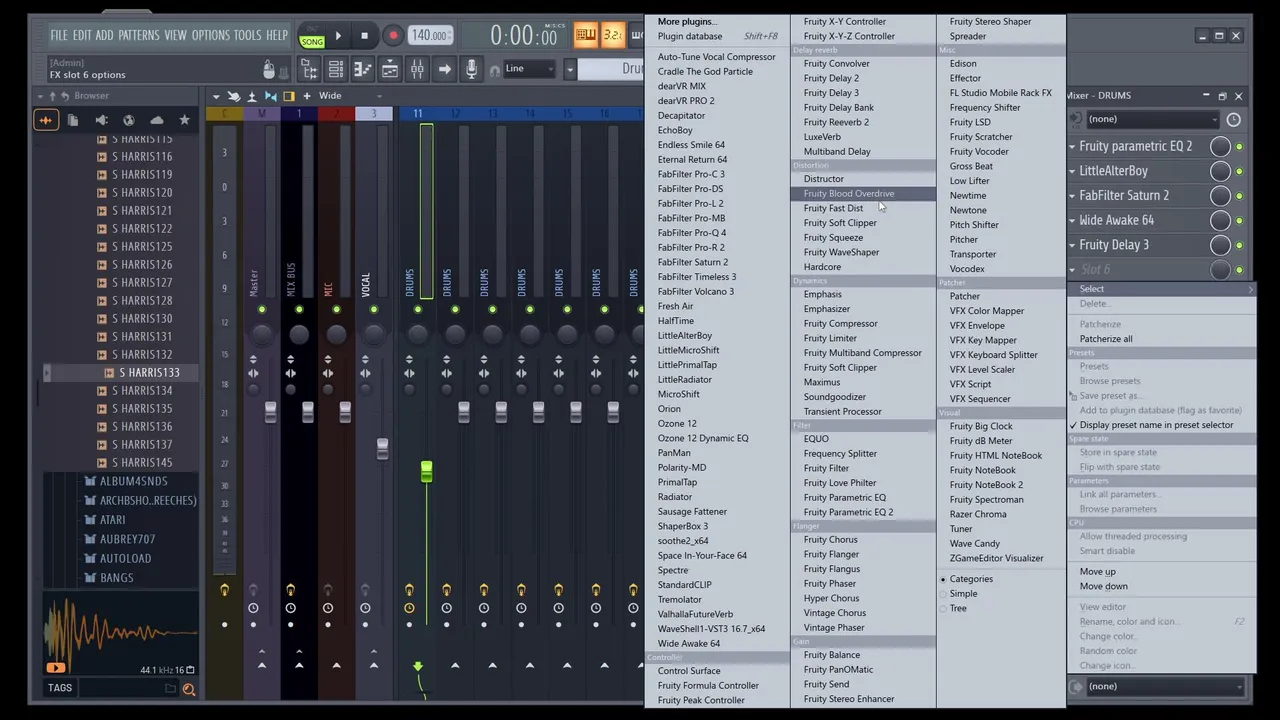The width and height of the screenshot is (1280, 720).
Task: Select Patcherize all menu entry
Action: click(1106, 339)
